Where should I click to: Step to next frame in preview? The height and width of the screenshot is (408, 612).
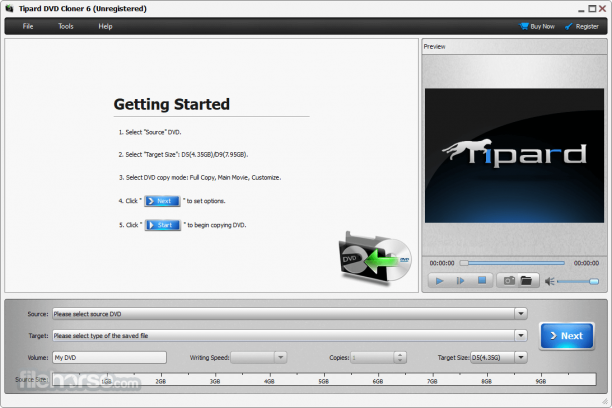(x=461, y=281)
